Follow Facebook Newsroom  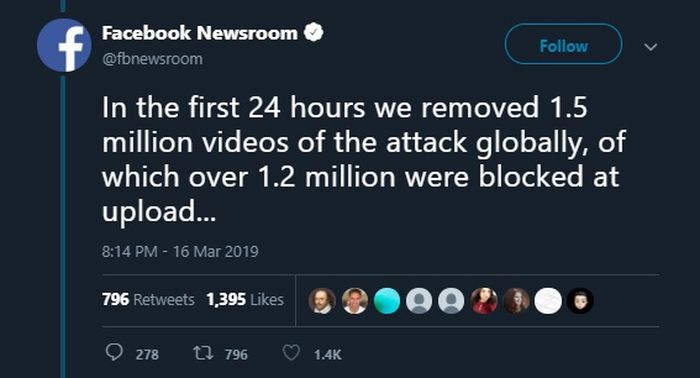coord(563,44)
